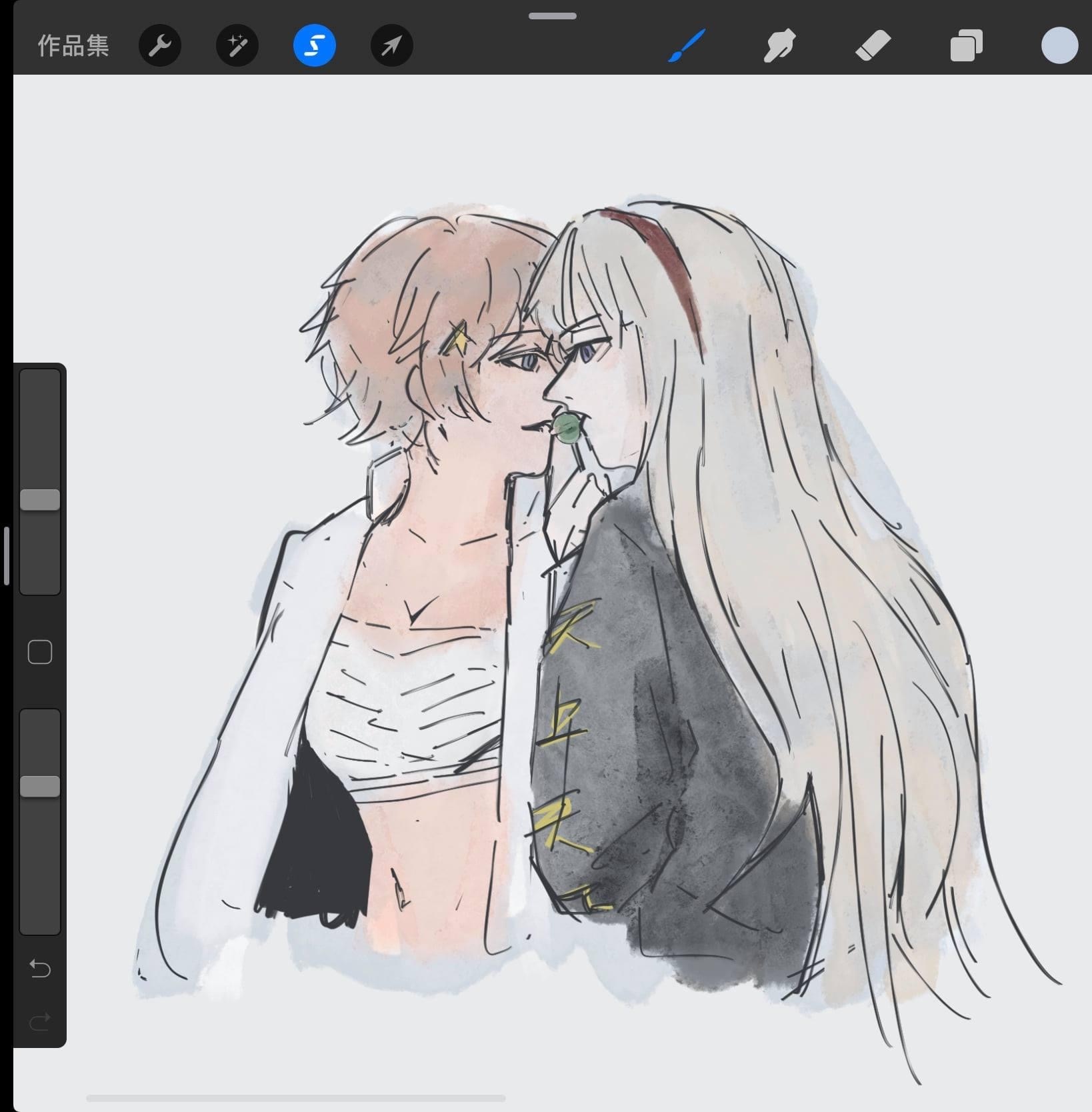Click the green lollipop in the drawing

(x=569, y=428)
